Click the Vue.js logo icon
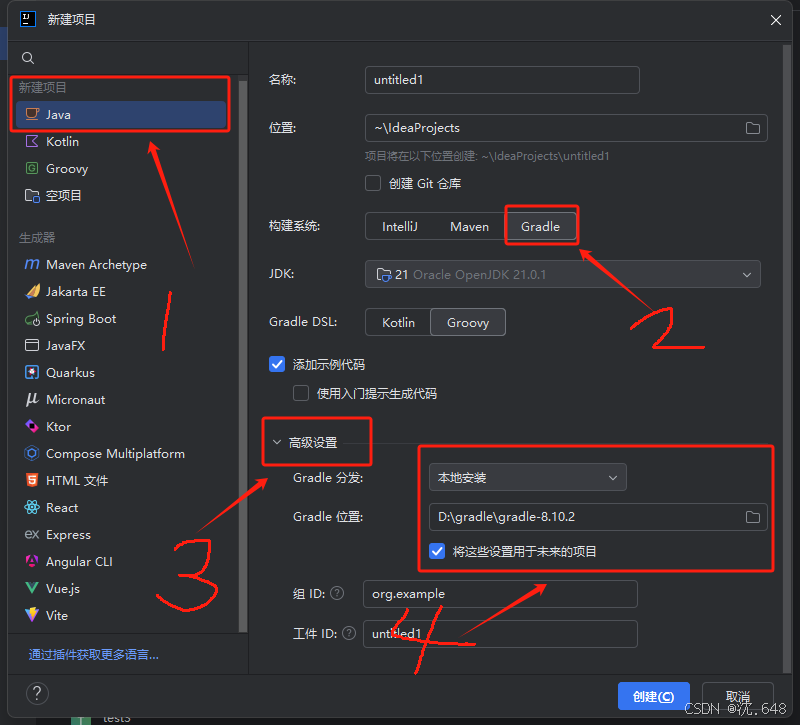Viewport: 800px width, 725px height. point(32,588)
